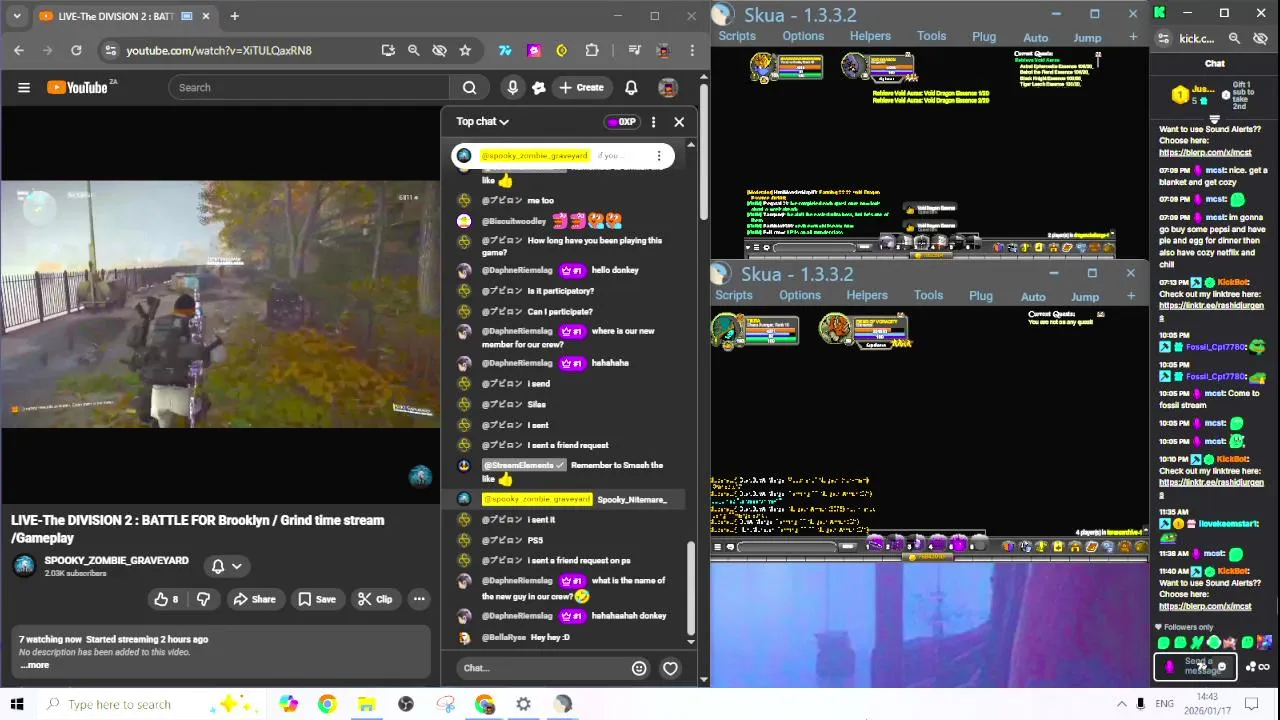Like the video with thumbs up

[166, 599]
